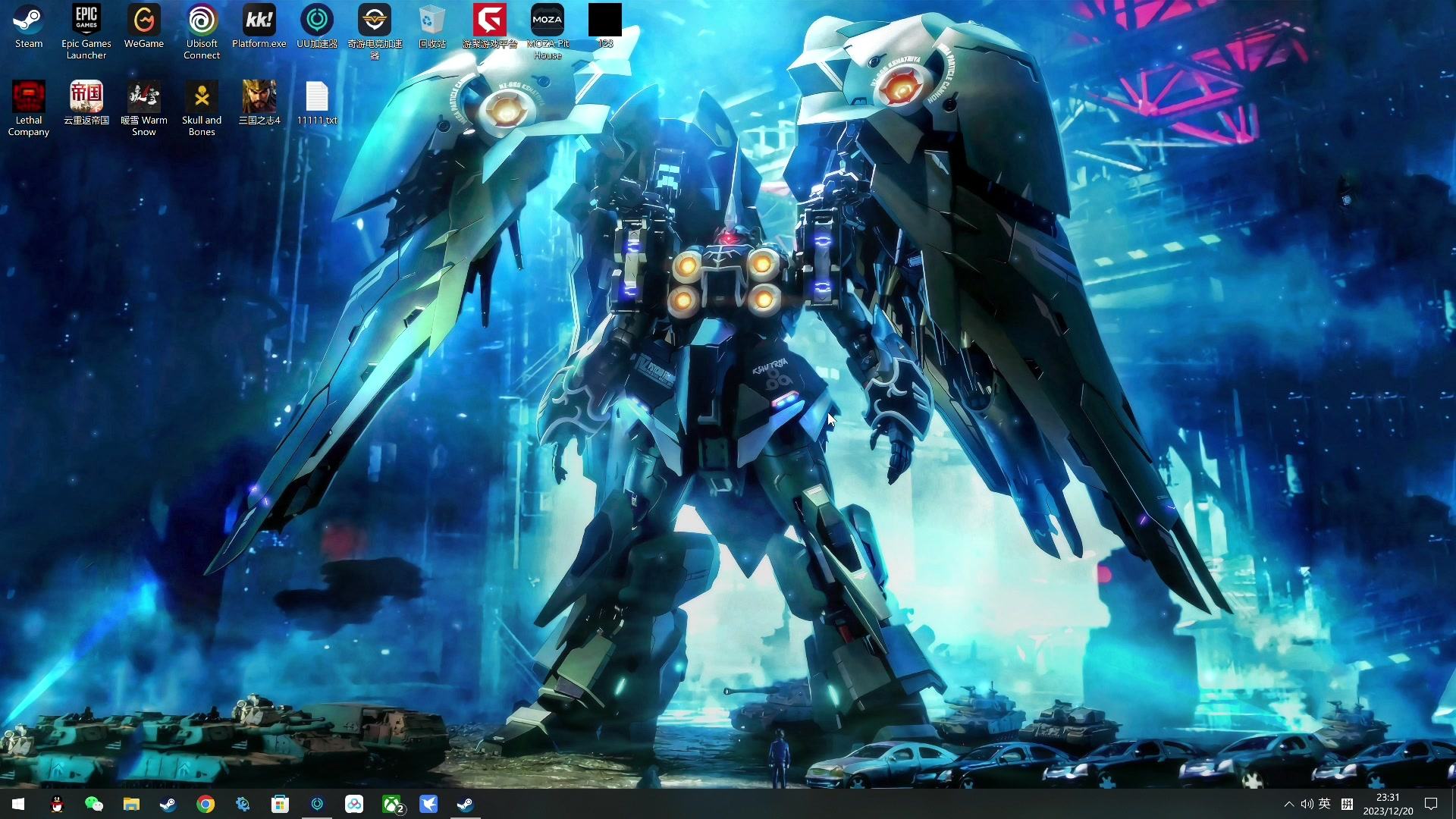Select the Steam desktop shortcut
This screenshot has height=819, width=1456.
pos(29,21)
